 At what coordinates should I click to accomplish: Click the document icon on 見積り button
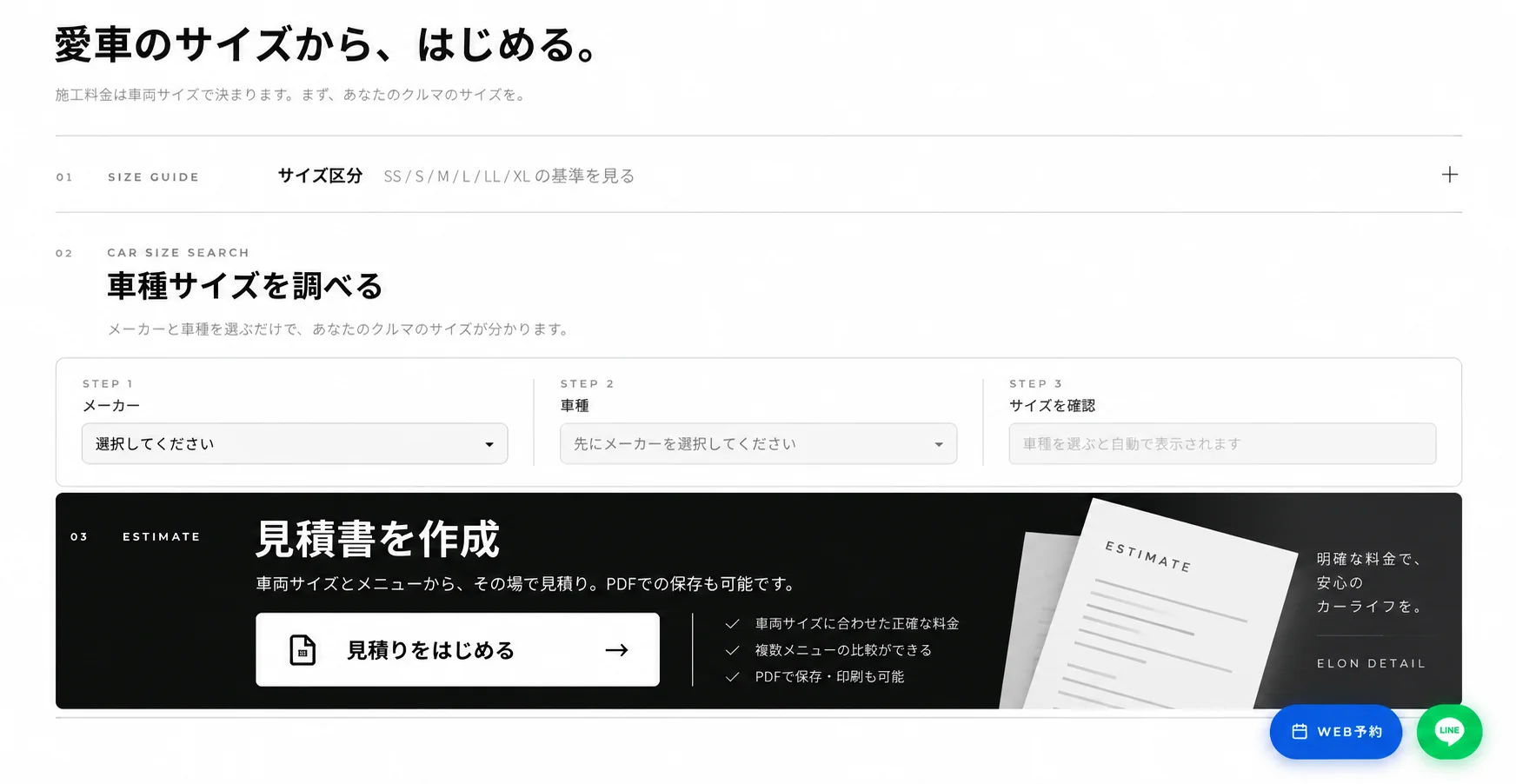point(303,650)
